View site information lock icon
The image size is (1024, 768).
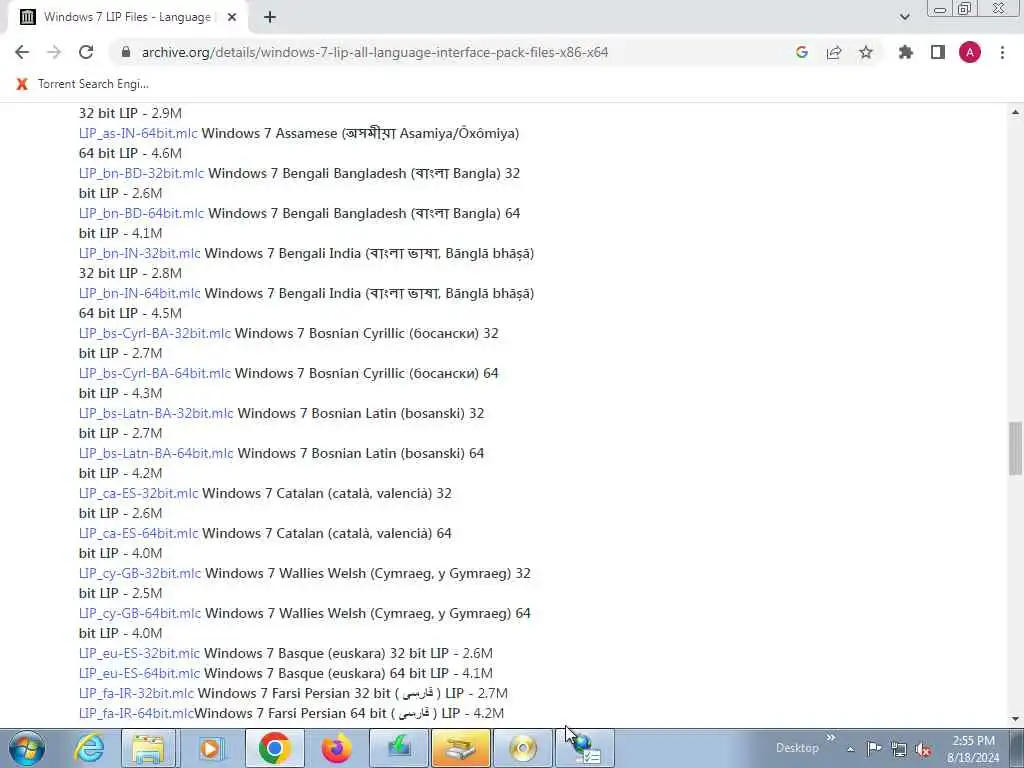point(126,52)
